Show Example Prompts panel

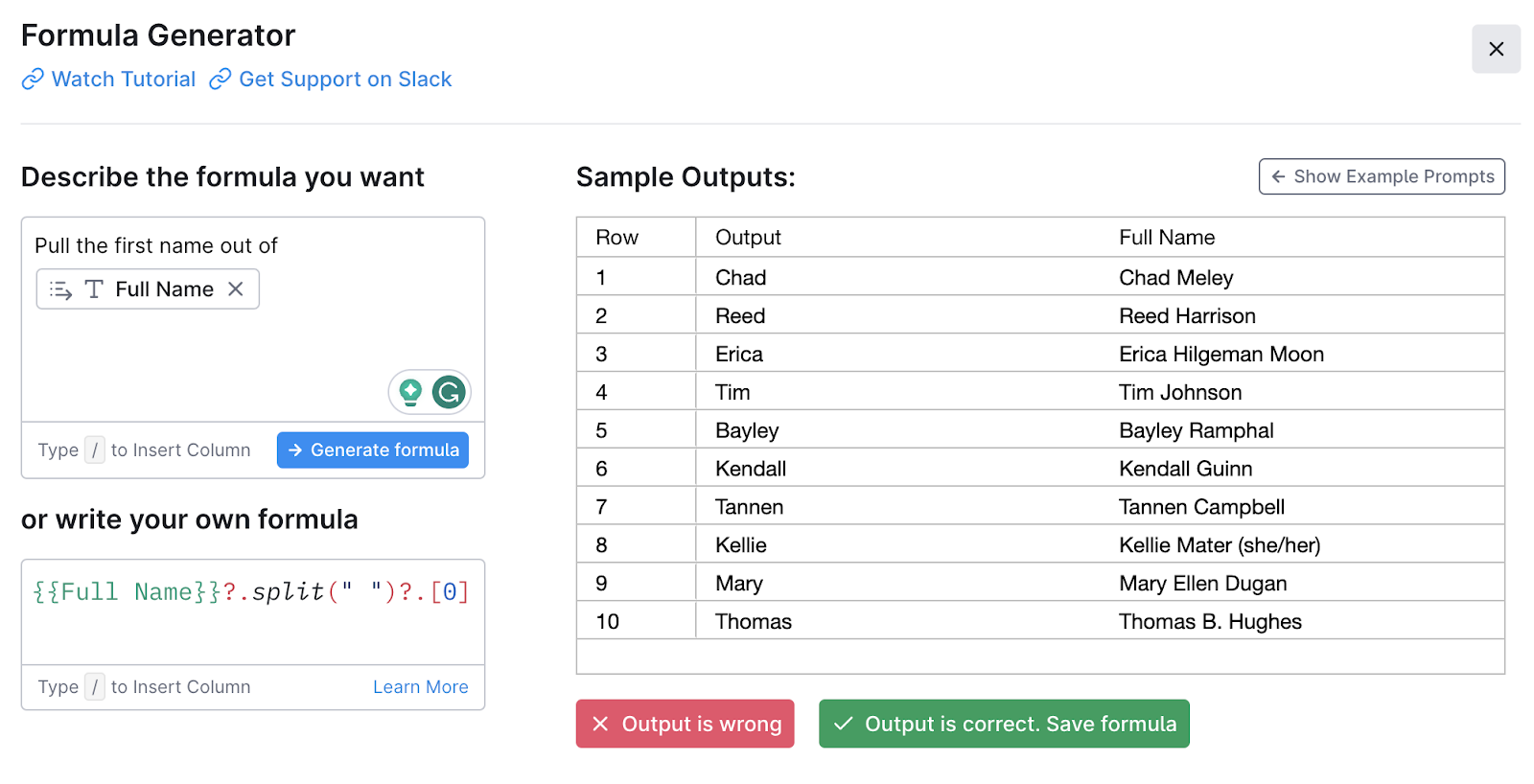click(x=1382, y=176)
